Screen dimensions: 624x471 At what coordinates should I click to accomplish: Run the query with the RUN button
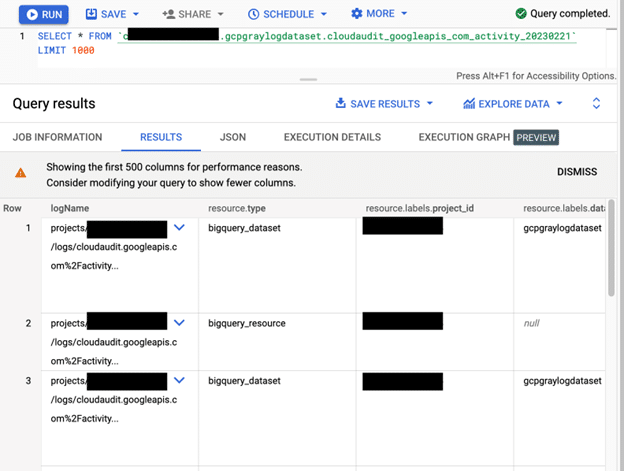click(x=43, y=14)
